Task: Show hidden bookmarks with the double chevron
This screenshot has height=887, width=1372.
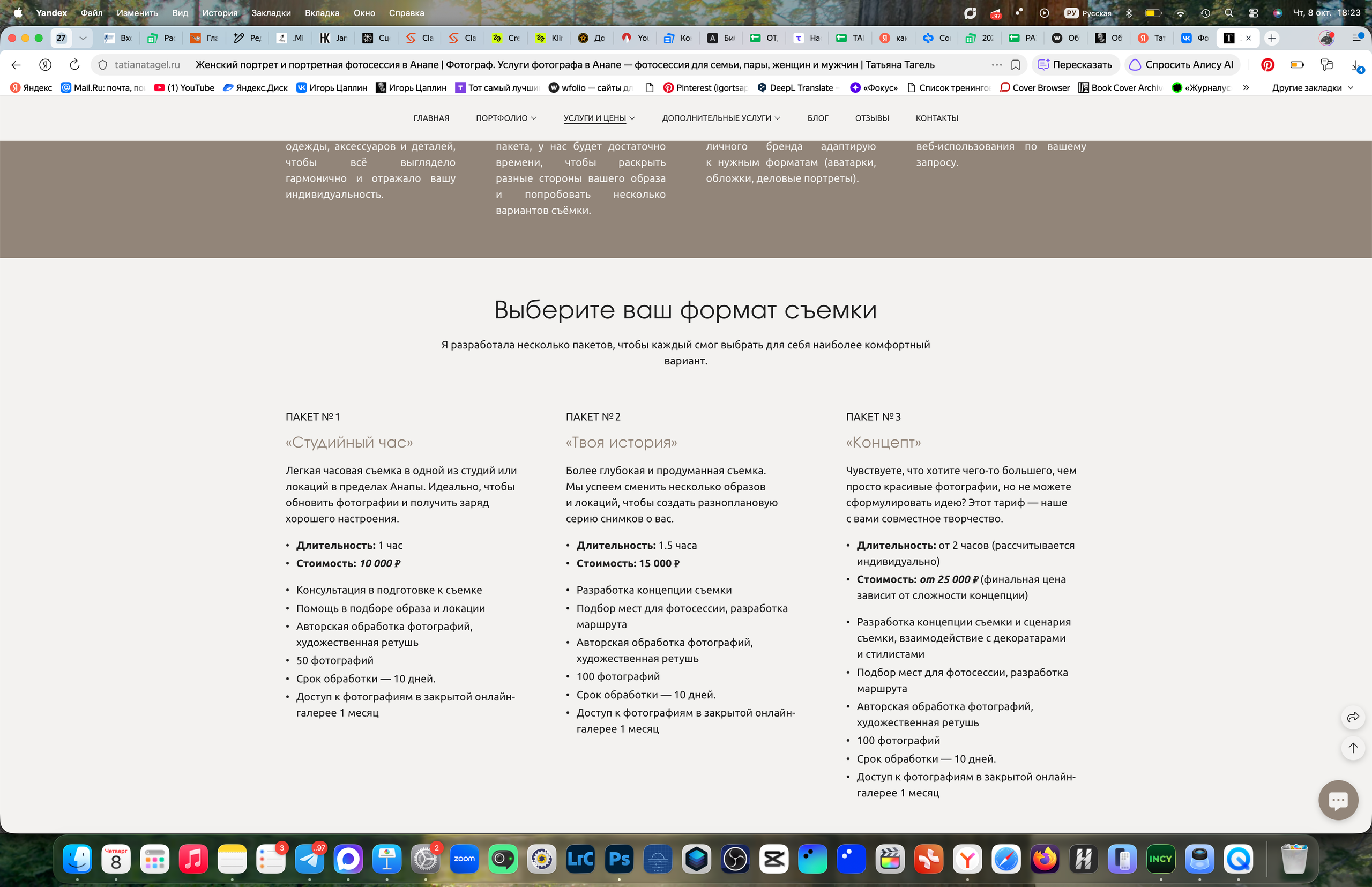Action: pos(1246,87)
